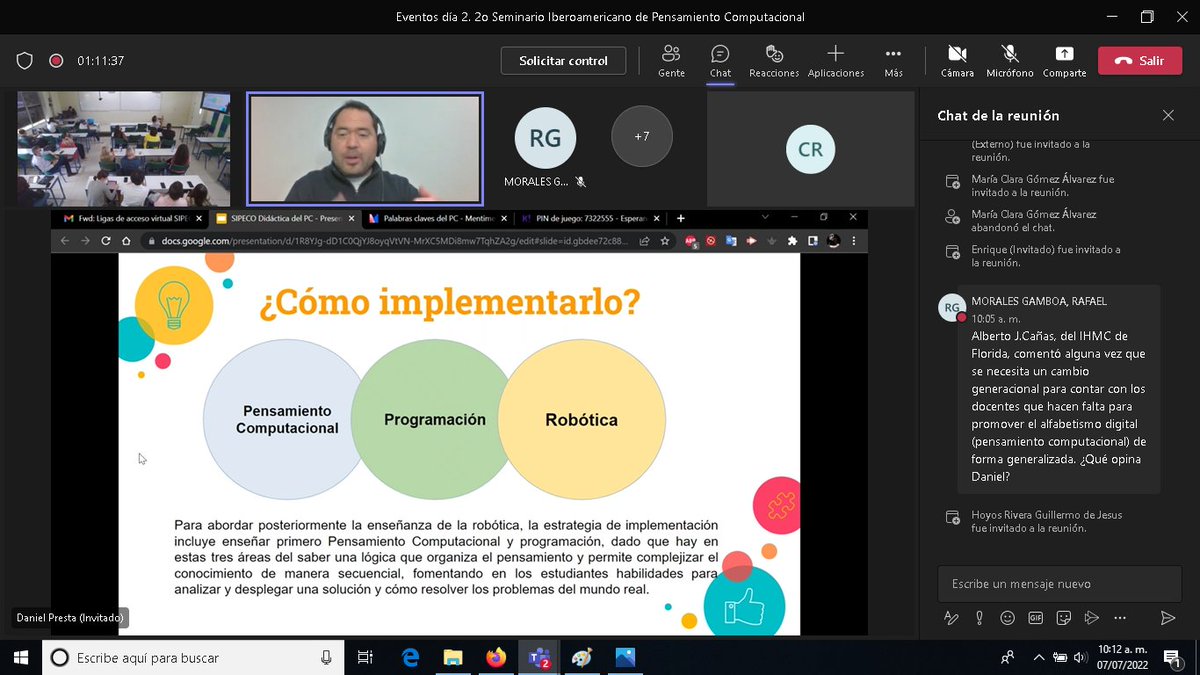Open Firefox from taskbar
Screen dimensions: 1200x675
(496, 657)
